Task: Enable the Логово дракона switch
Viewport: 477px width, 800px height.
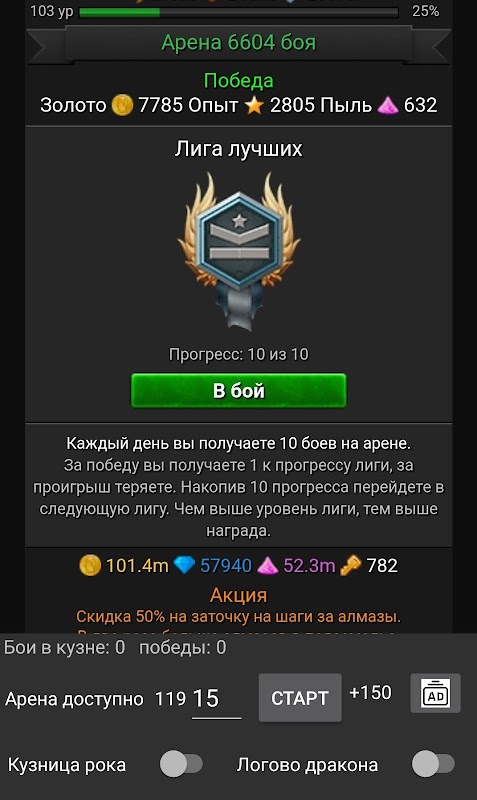Action: [433, 764]
